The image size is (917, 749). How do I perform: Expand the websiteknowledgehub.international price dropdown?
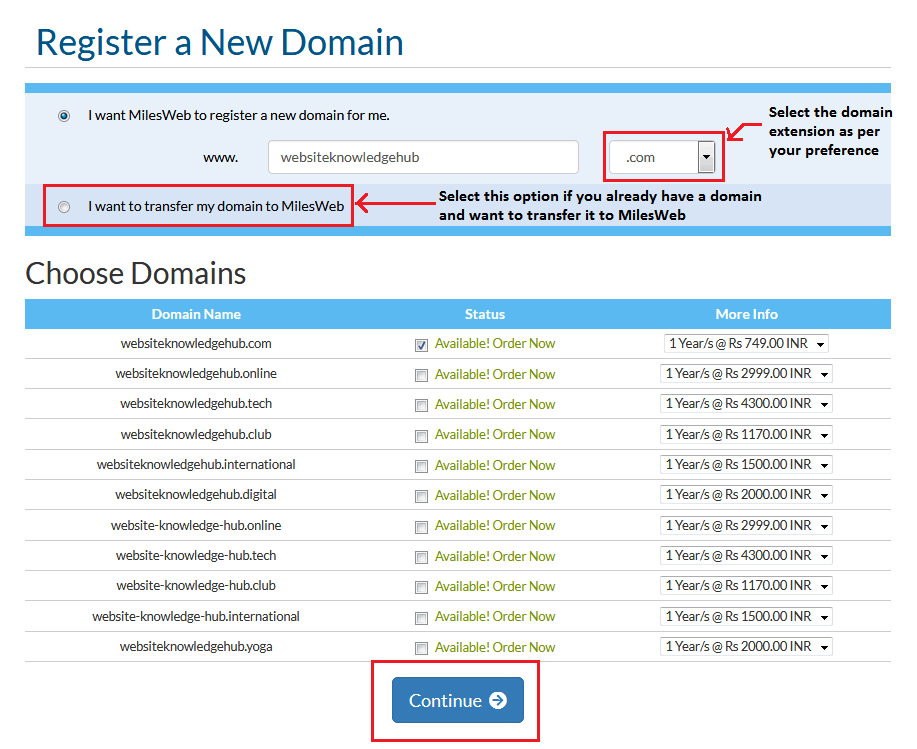[x=746, y=464]
